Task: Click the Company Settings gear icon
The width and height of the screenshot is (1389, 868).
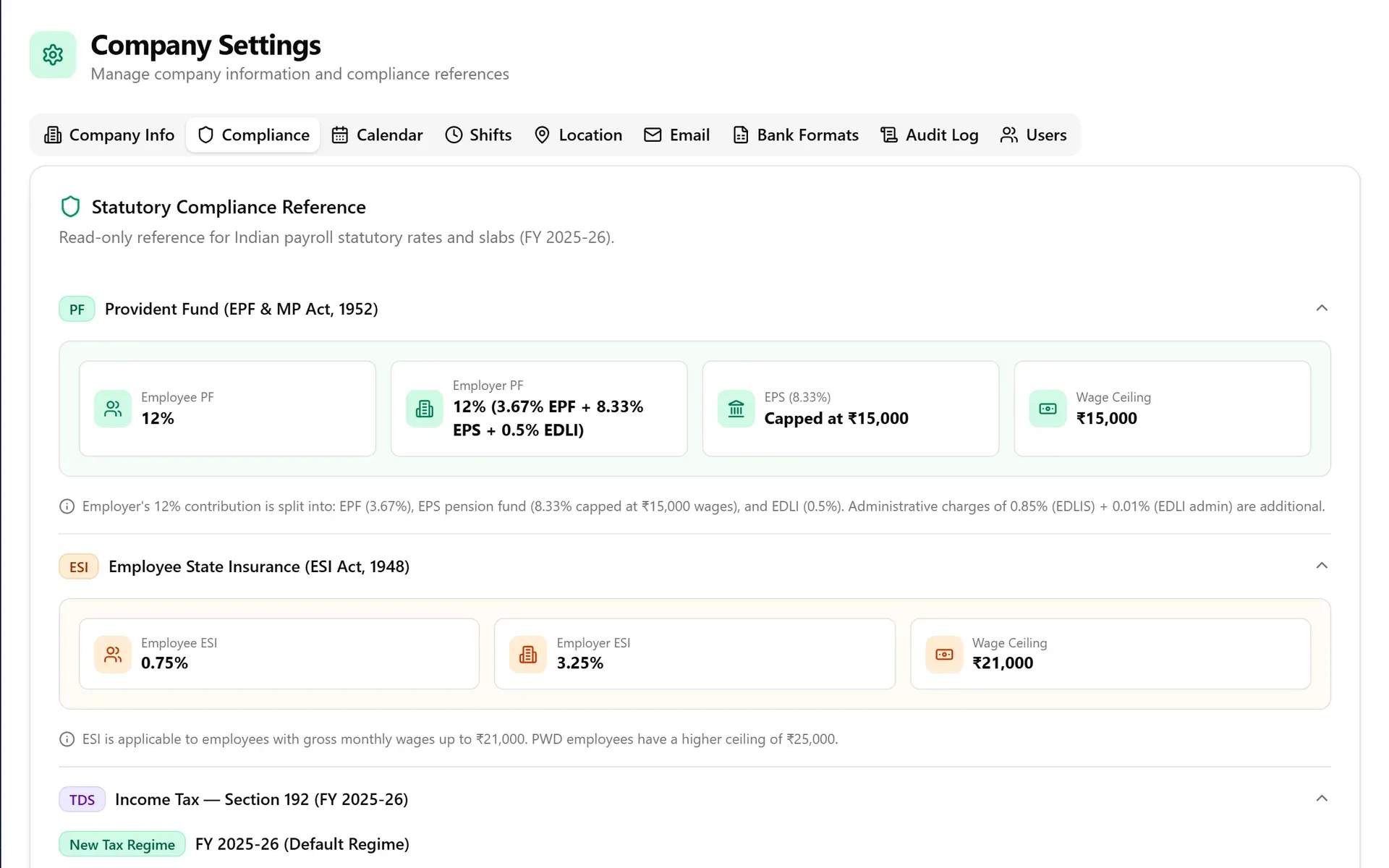Action: click(x=53, y=55)
